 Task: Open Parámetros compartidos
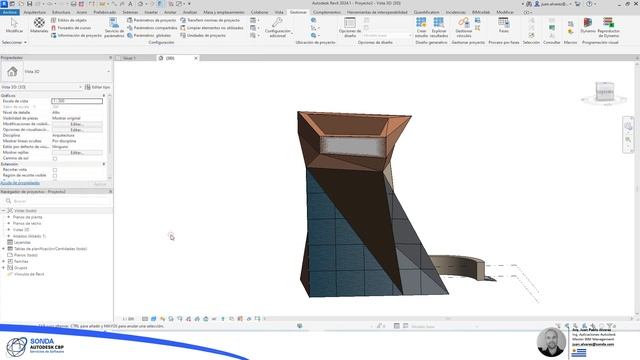click(x=152, y=28)
